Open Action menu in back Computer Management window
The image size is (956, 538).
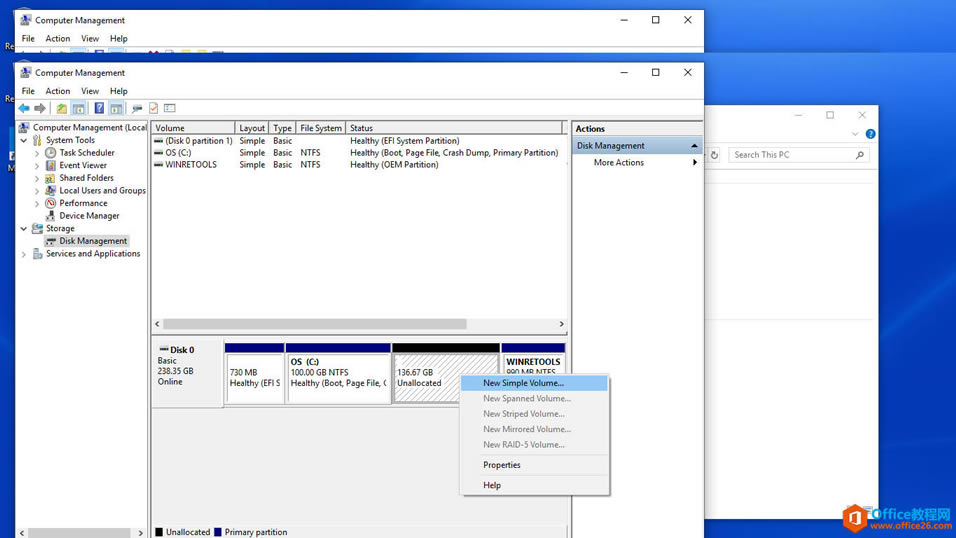click(58, 38)
